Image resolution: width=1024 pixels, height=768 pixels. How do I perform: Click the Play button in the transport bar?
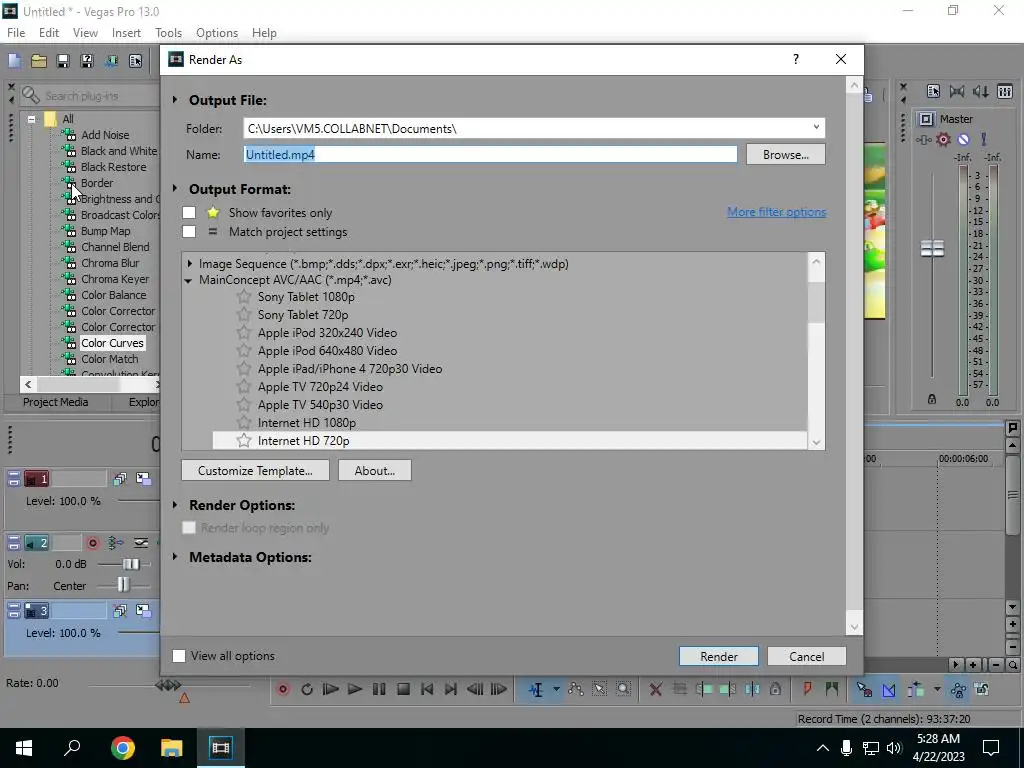tap(355, 689)
